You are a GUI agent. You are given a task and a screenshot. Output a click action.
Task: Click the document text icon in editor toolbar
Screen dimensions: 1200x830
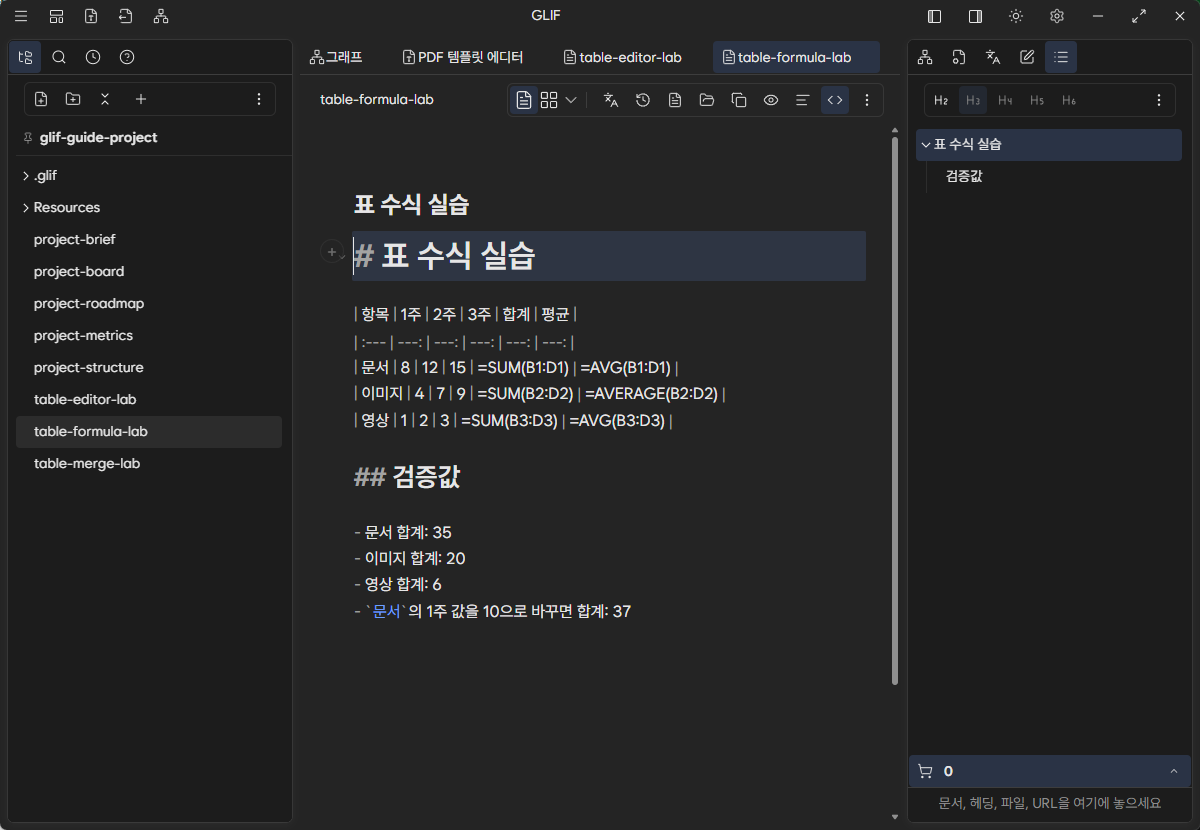675,100
